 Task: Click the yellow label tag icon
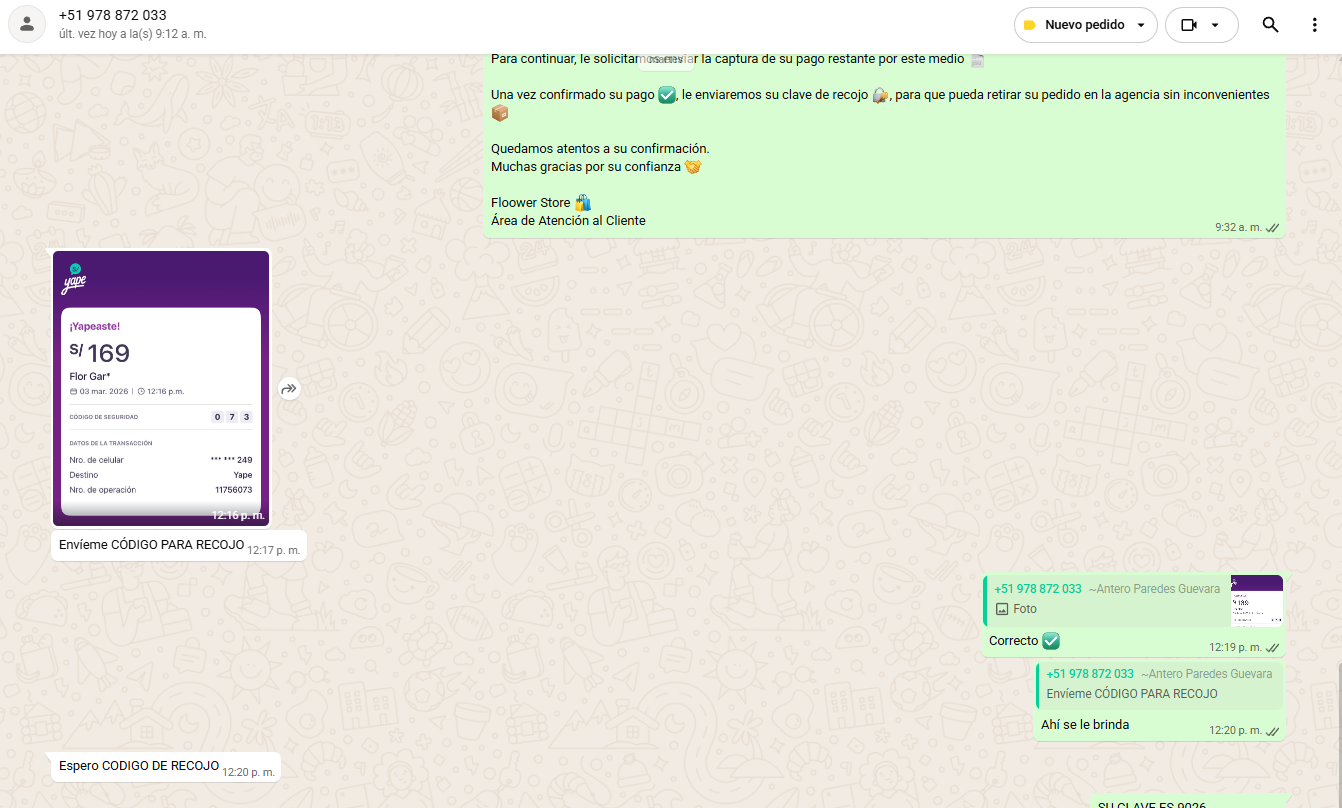[1029, 25]
